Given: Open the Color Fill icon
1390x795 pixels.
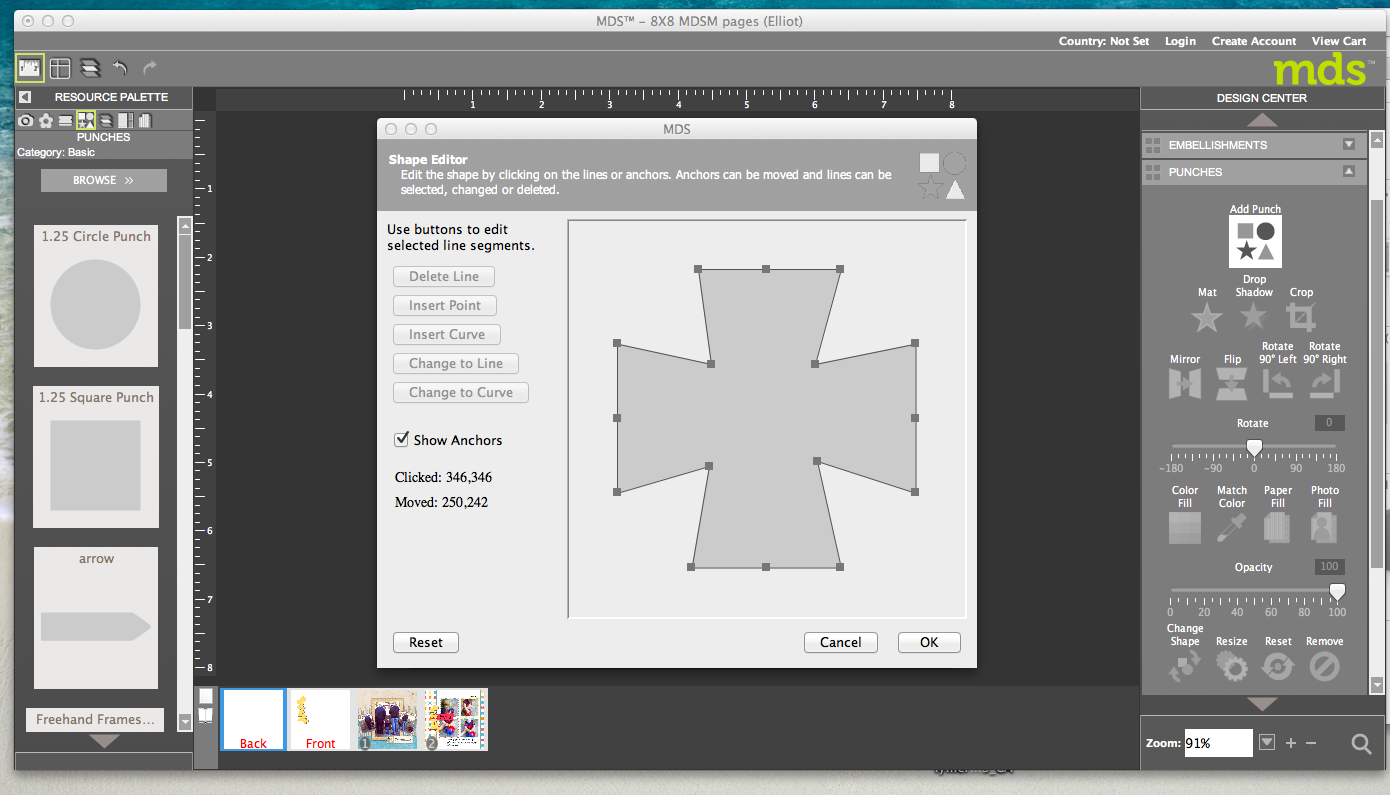Looking at the screenshot, I should [x=1185, y=527].
